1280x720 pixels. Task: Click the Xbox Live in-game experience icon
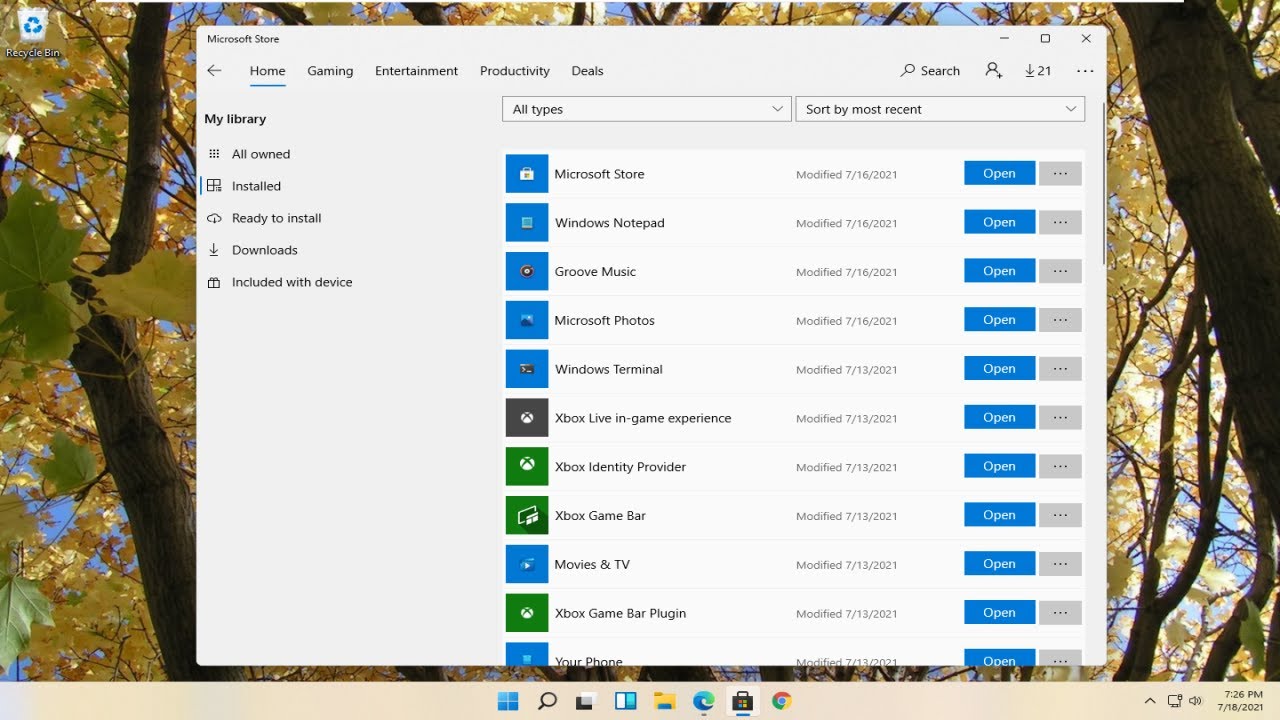tap(527, 418)
